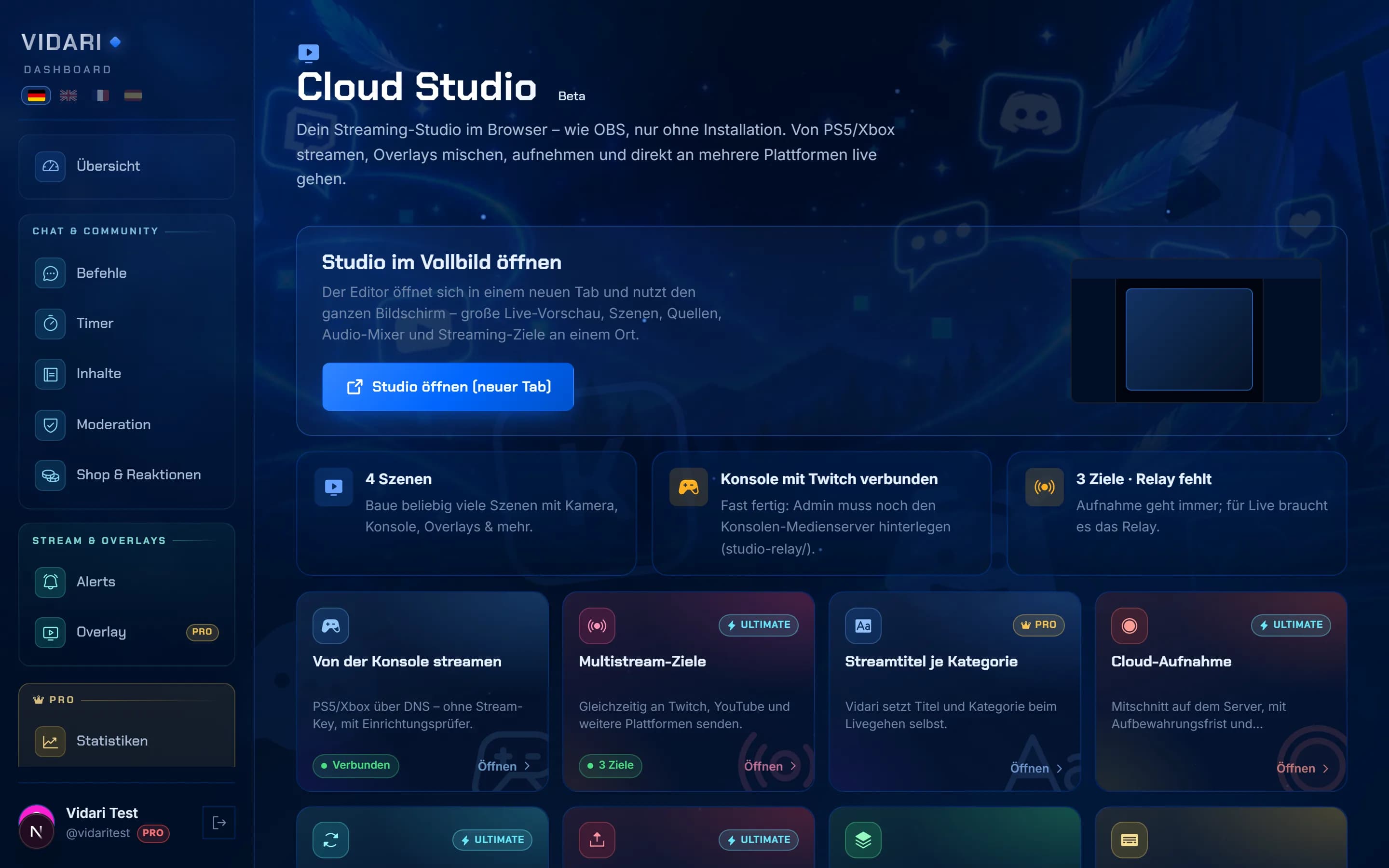
Task: Navigate to Inhalte
Action: pos(127,374)
